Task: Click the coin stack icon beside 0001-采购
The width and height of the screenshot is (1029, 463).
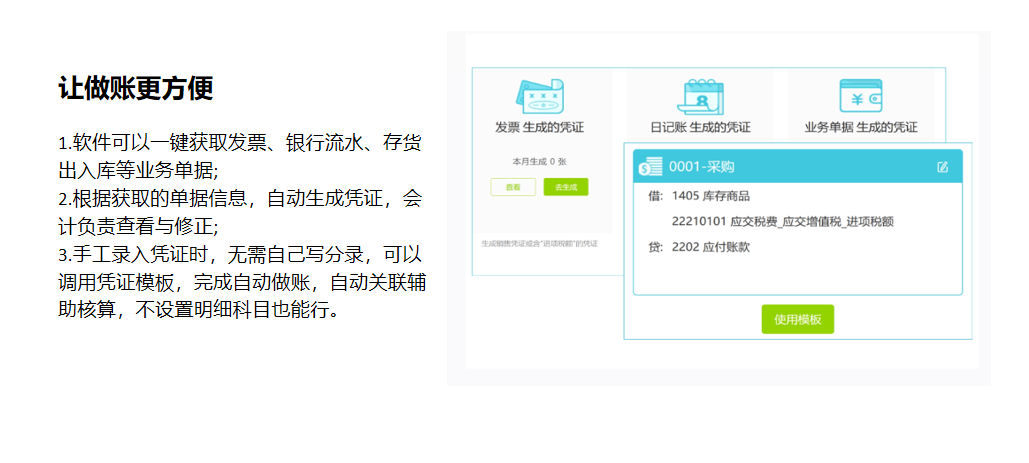Action: click(x=651, y=167)
